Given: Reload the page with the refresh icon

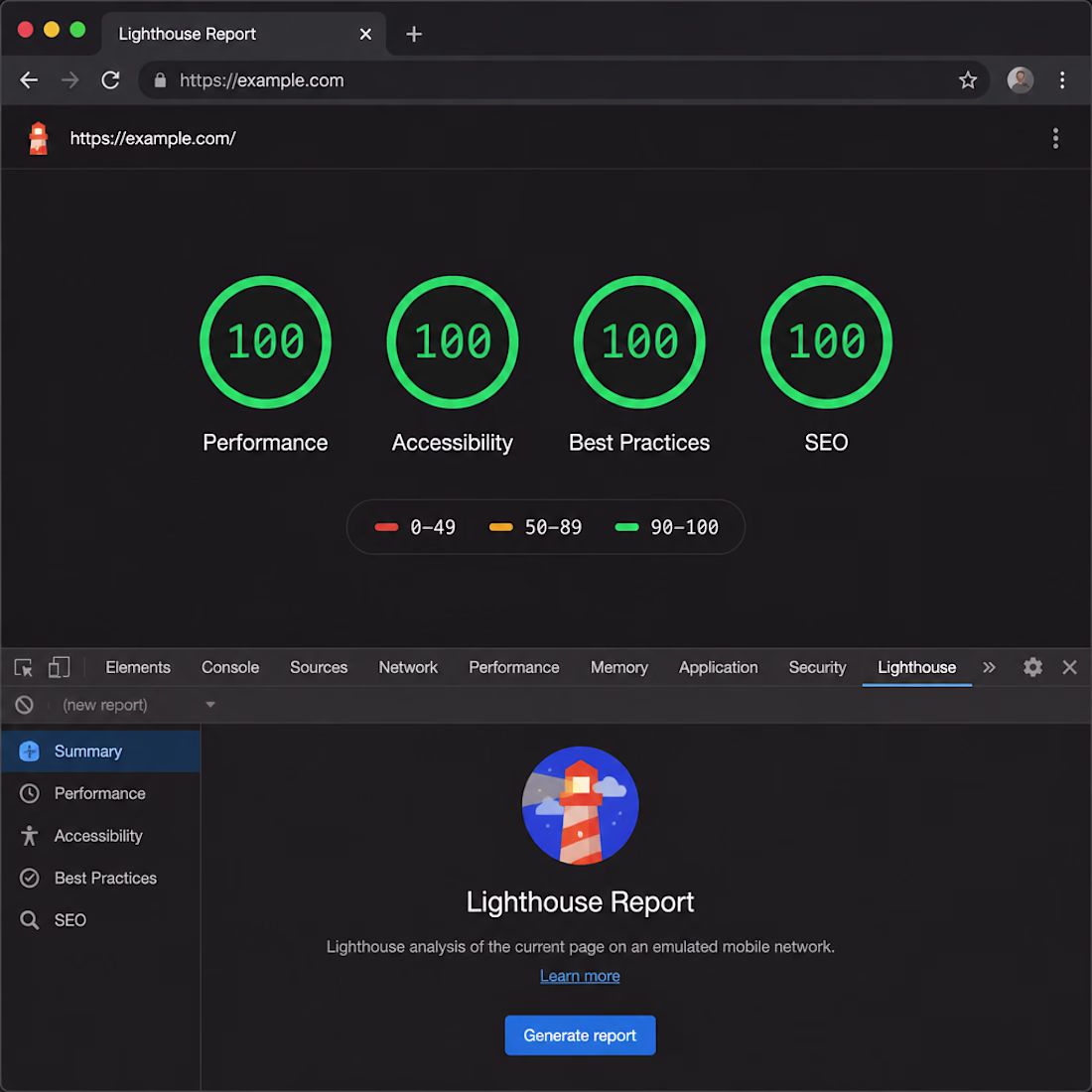Looking at the screenshot, I should coord(111,80).
